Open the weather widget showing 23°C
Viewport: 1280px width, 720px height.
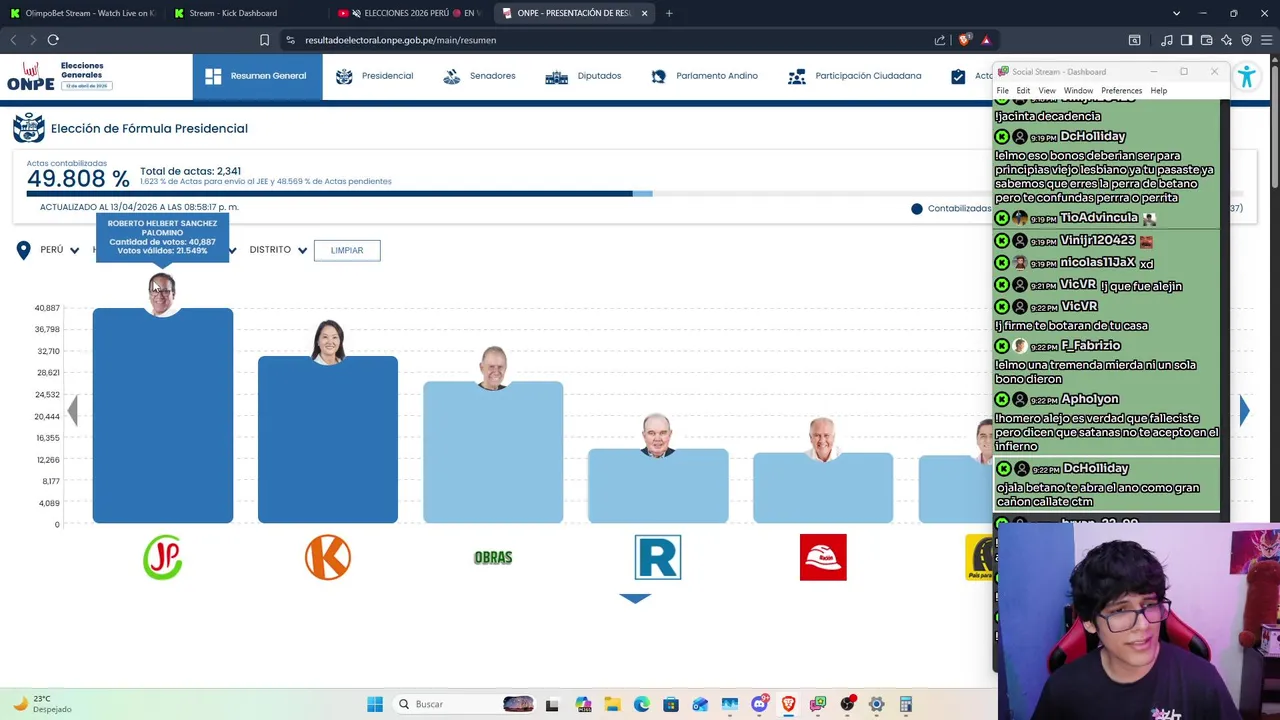(40, 704)
